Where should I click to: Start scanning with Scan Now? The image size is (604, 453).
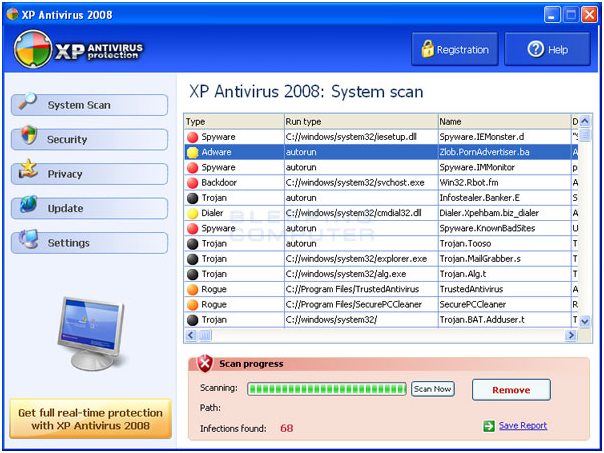click(x=433, y=389)
